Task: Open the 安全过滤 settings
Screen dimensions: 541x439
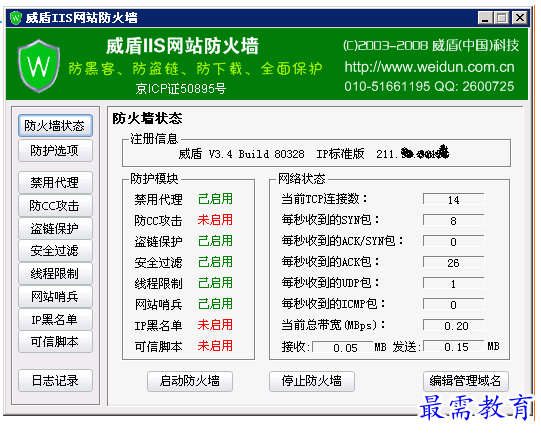Action: pyautogui.click(x=55, y=251)
